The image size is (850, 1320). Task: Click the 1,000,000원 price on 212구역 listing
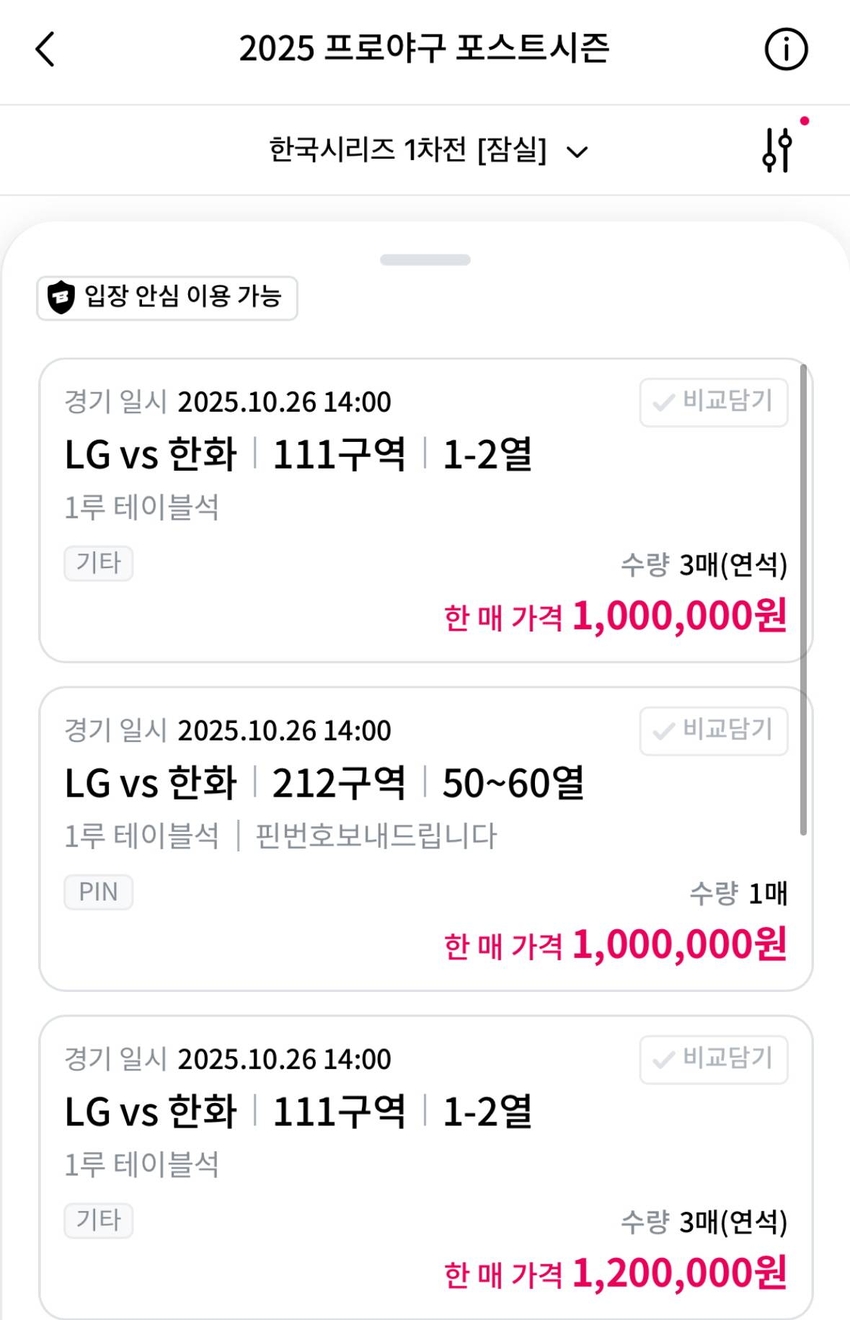(x=680, y=945)
